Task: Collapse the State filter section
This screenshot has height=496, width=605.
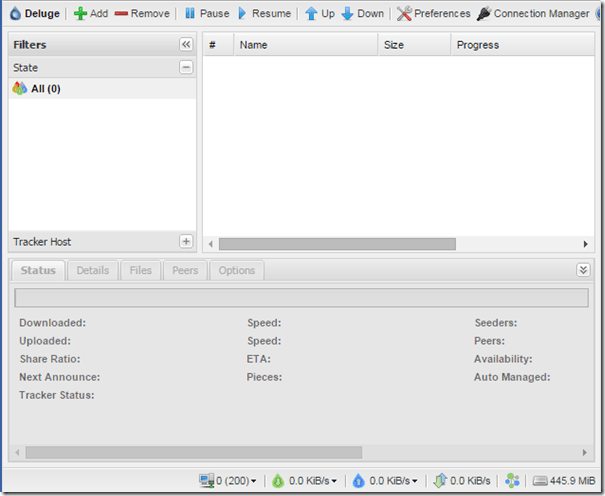Action: (x=186, y=67)
